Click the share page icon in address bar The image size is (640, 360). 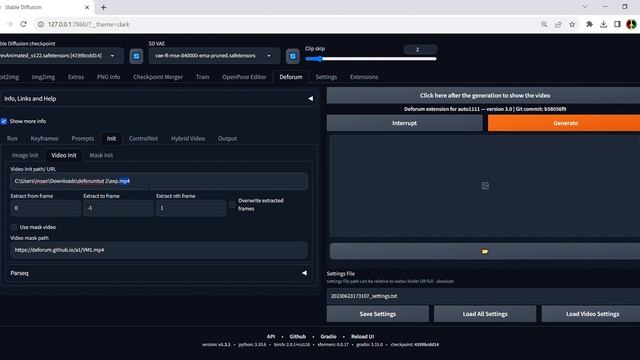pos(558,24)
